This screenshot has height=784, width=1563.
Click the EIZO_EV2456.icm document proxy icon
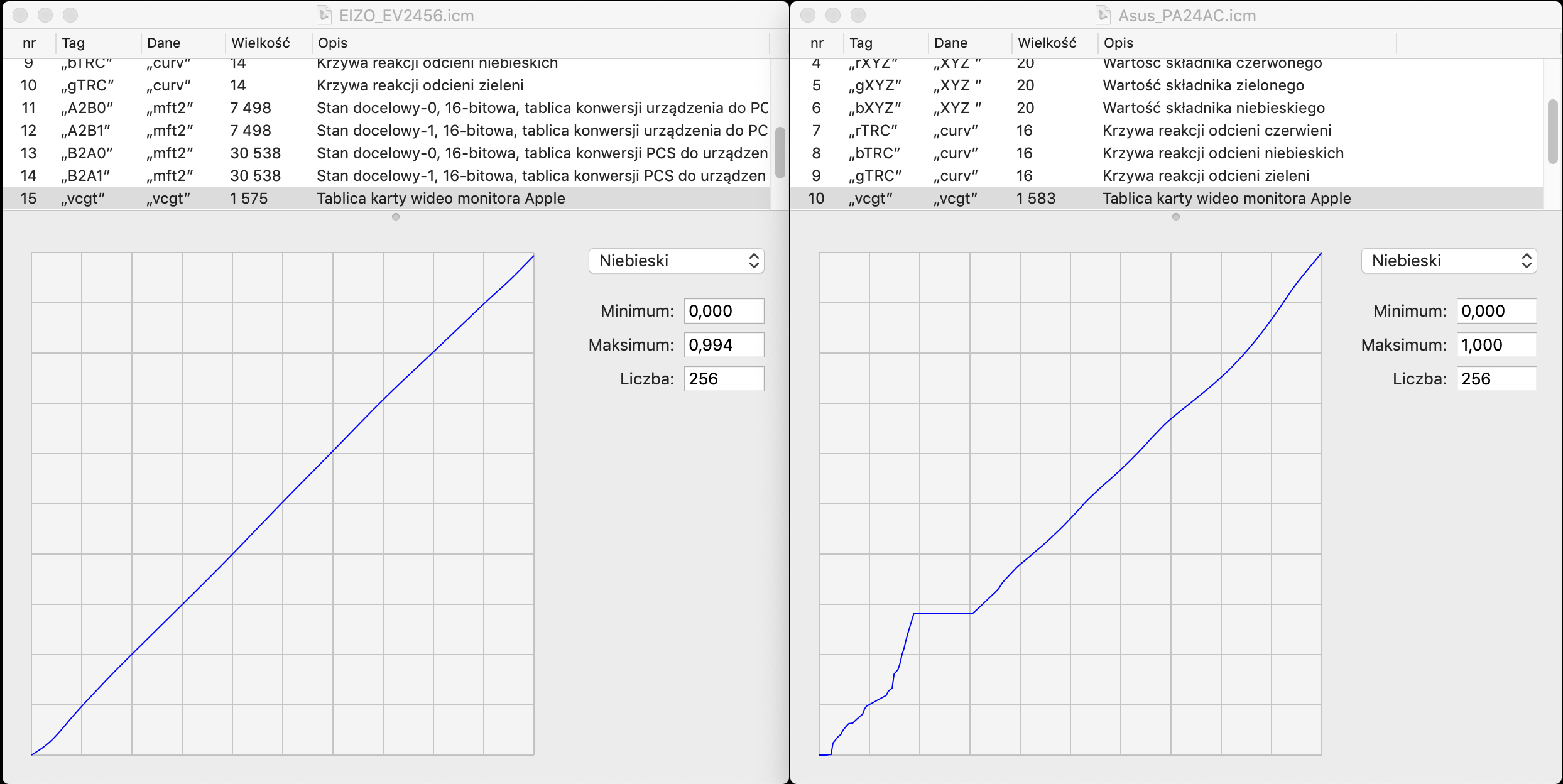324,15
